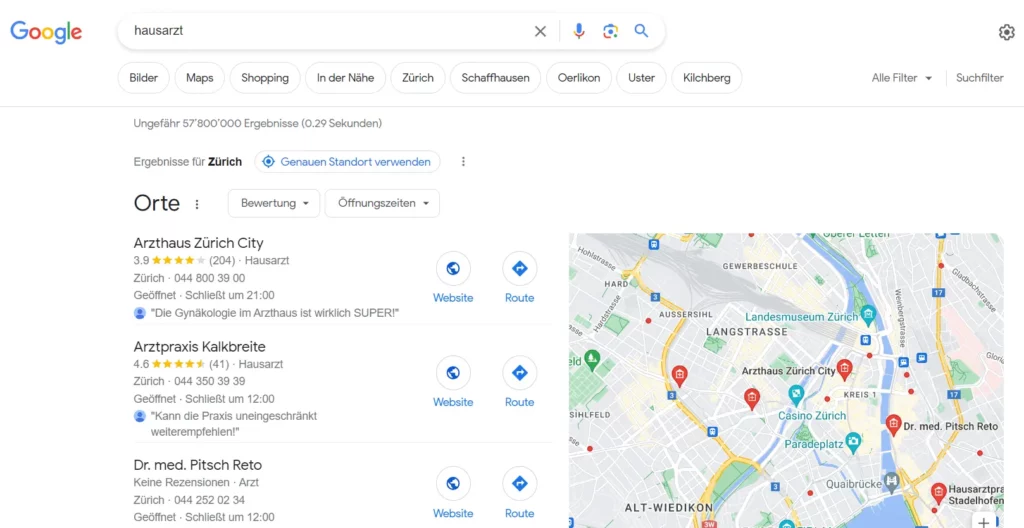Open Arzthaus Zürich City listing title
This screenshot has width=1024, height=528.
(x=199, y=243)
